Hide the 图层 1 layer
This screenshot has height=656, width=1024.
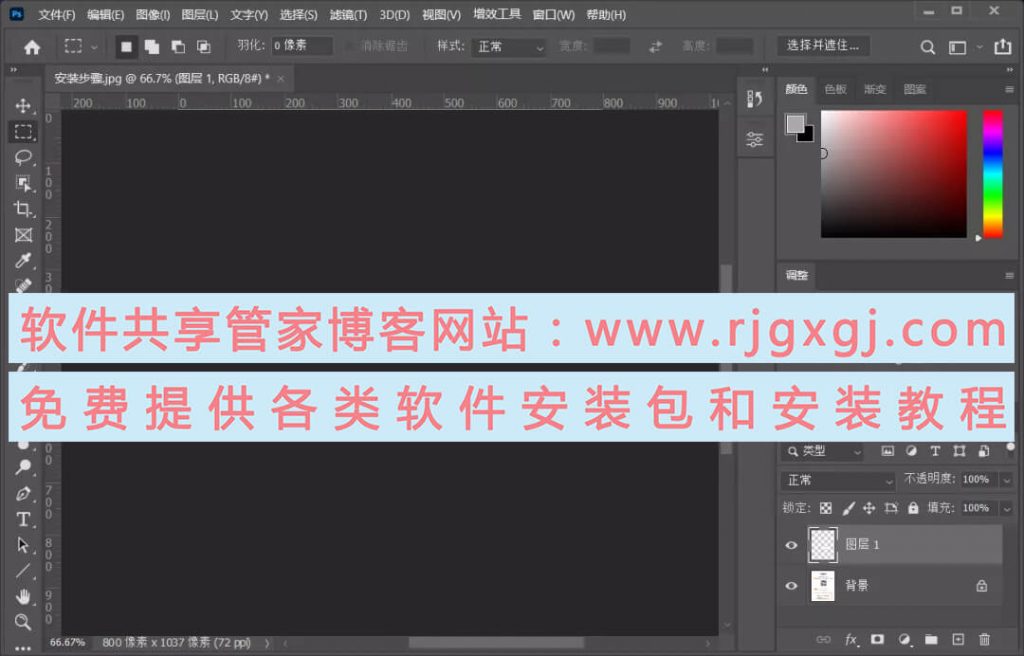click(791, 545)
